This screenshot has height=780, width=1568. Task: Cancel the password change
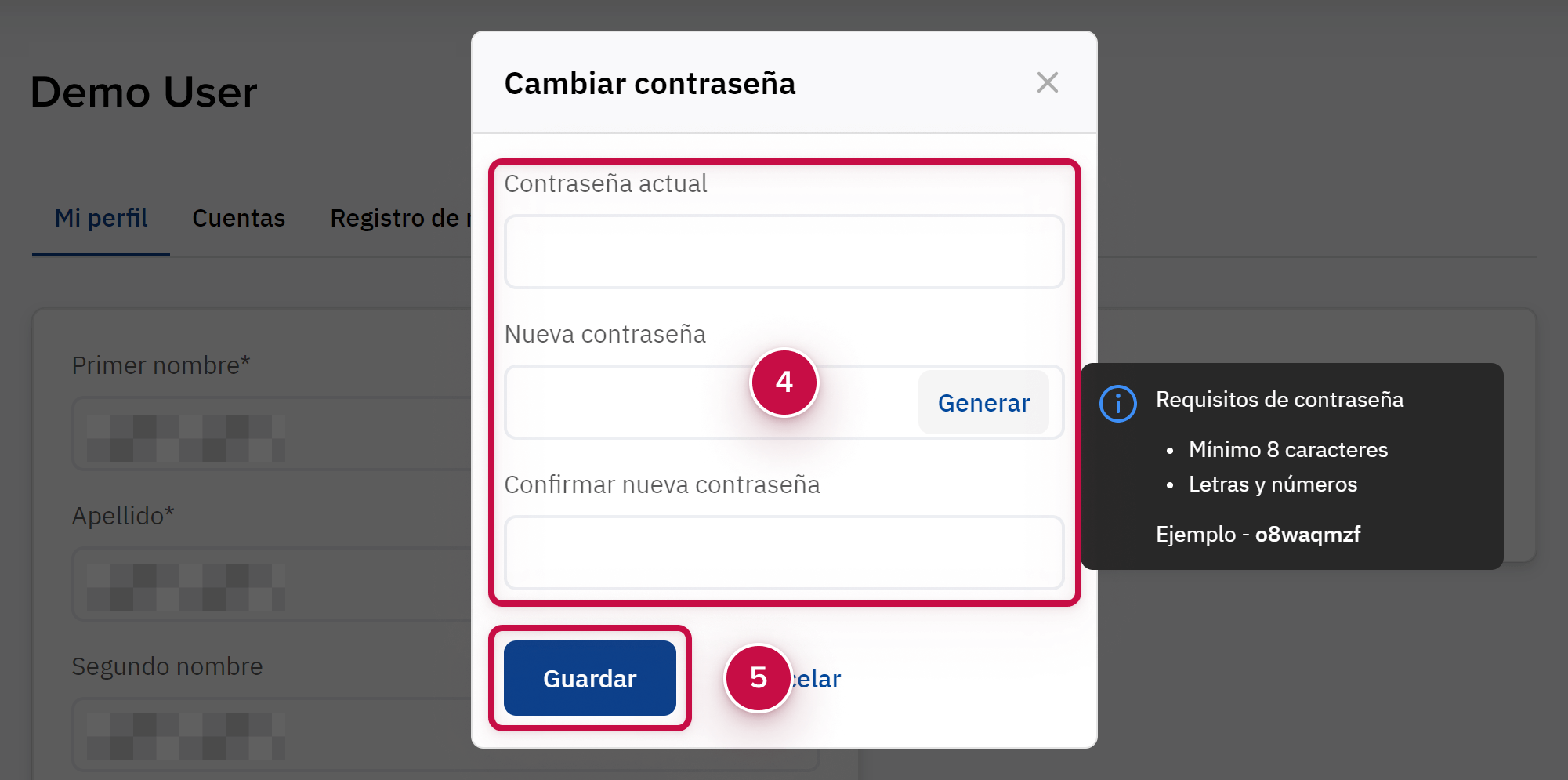click(x=819, y=679)
